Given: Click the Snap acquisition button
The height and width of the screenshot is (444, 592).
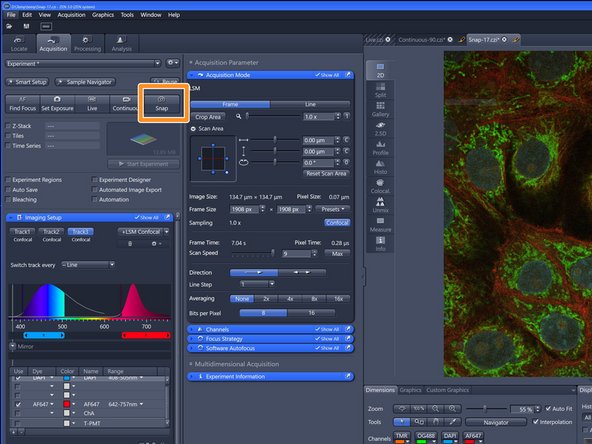Looking at the screenshot, I should coord(162,103).
